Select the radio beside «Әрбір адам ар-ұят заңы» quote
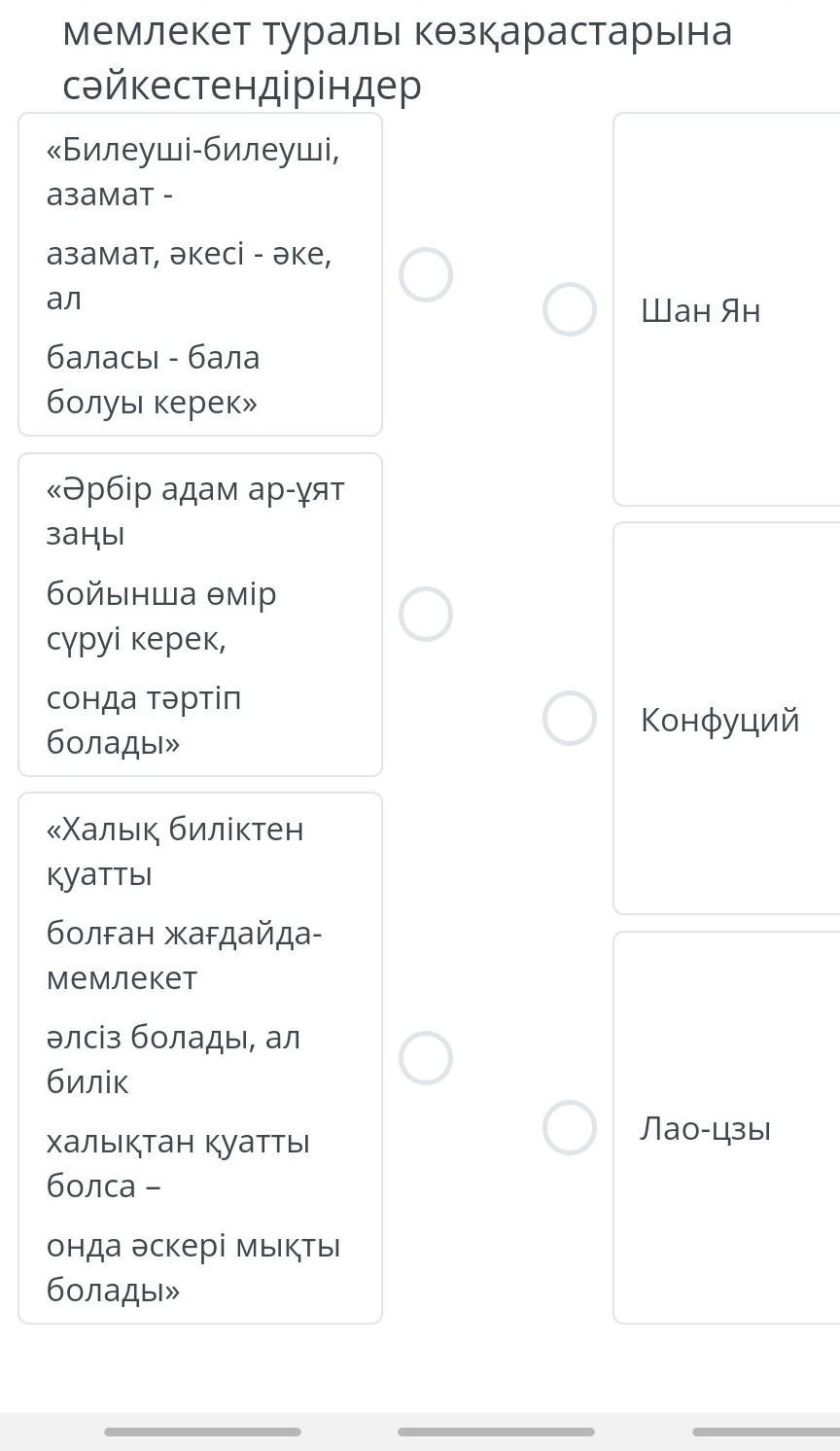The width and height of the screenshot is (840, 1451). click(x=426, y=615)
